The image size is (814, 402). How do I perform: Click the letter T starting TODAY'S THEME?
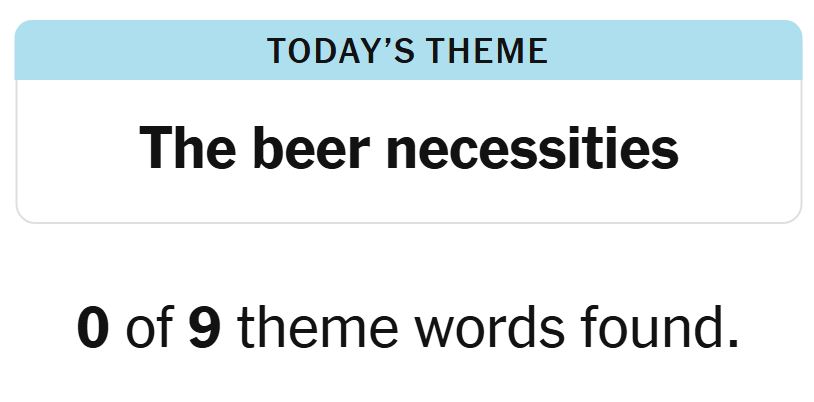click(277, 51)
